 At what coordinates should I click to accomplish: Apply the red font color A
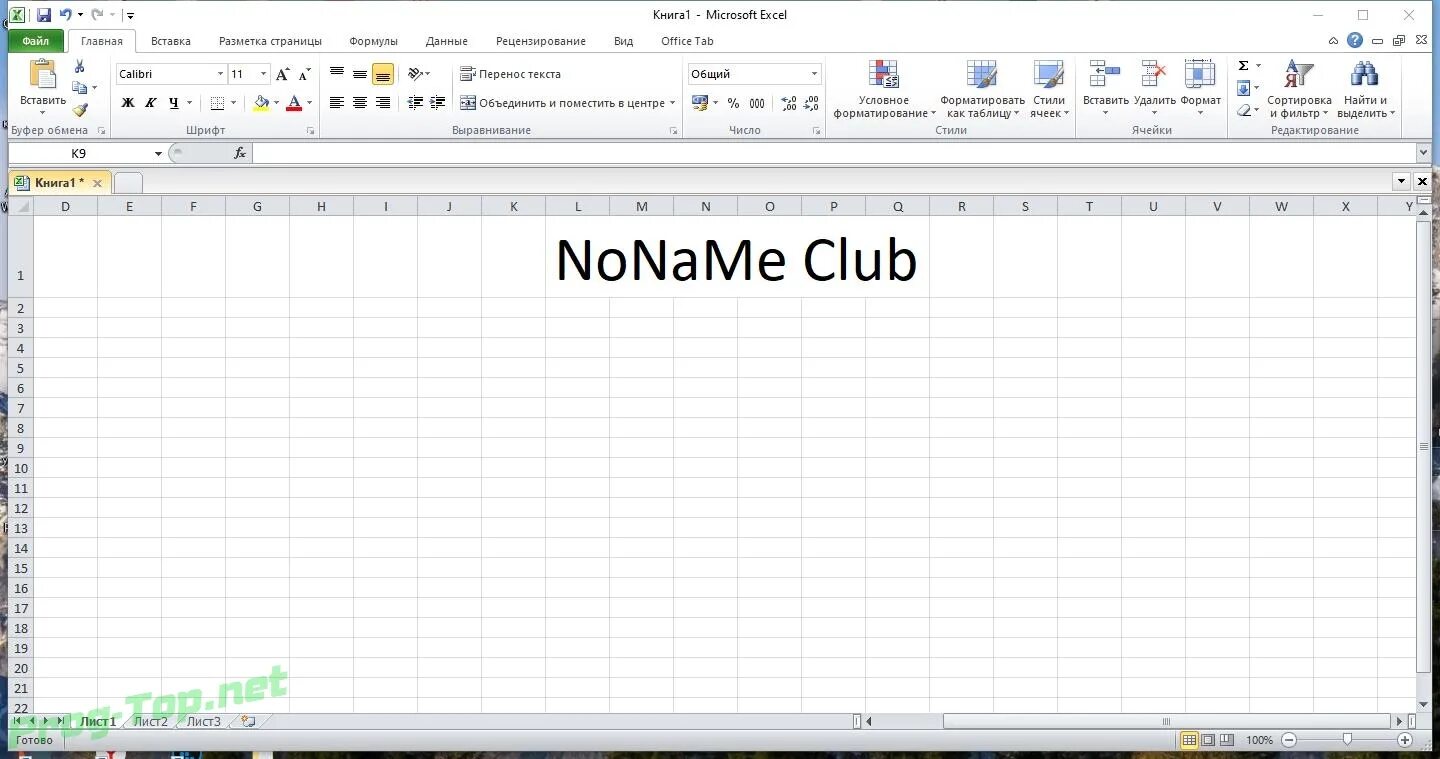pos(294,103)
